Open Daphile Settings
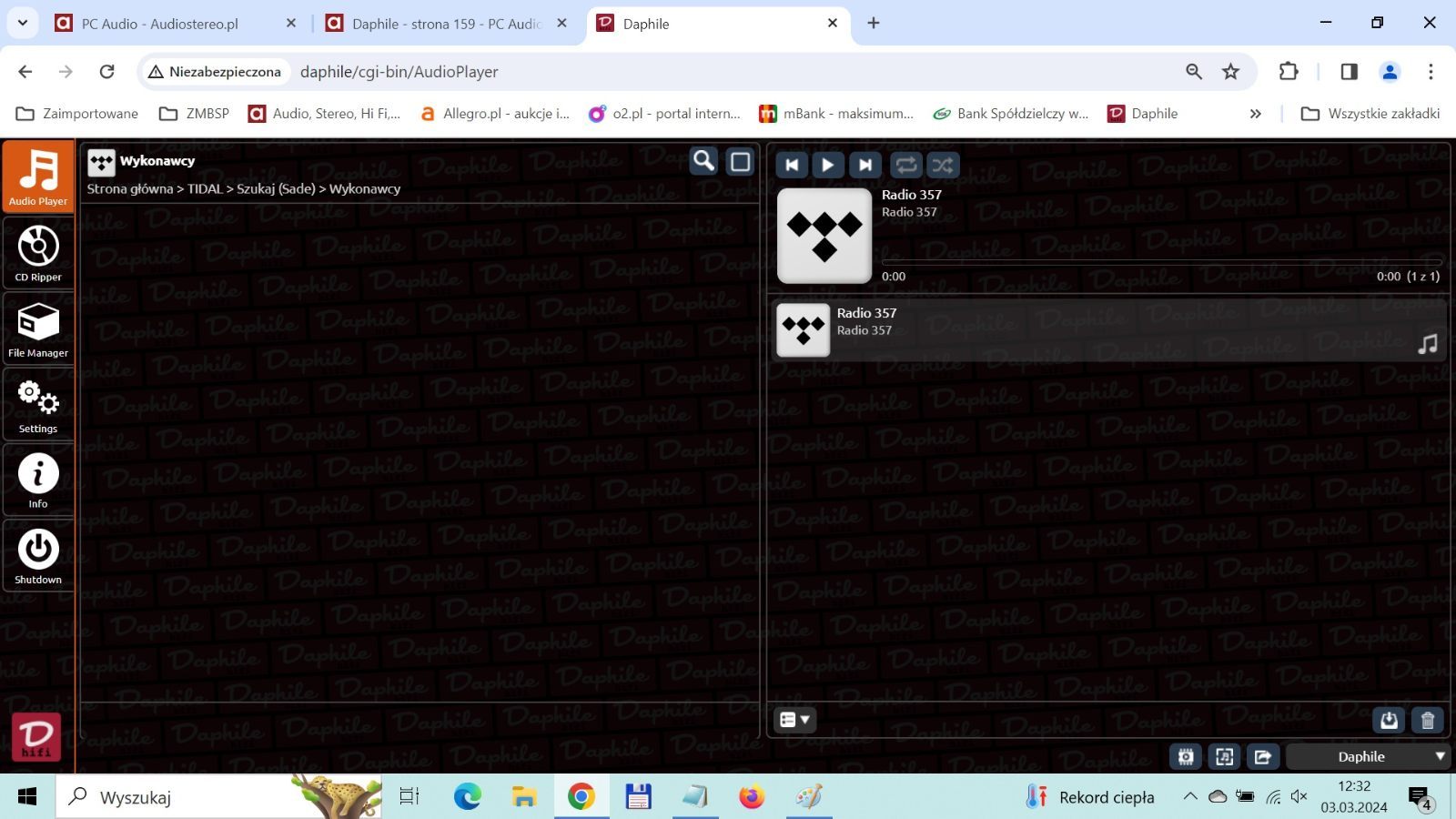The image size is (1456, 819). click(x=38, y=404)
